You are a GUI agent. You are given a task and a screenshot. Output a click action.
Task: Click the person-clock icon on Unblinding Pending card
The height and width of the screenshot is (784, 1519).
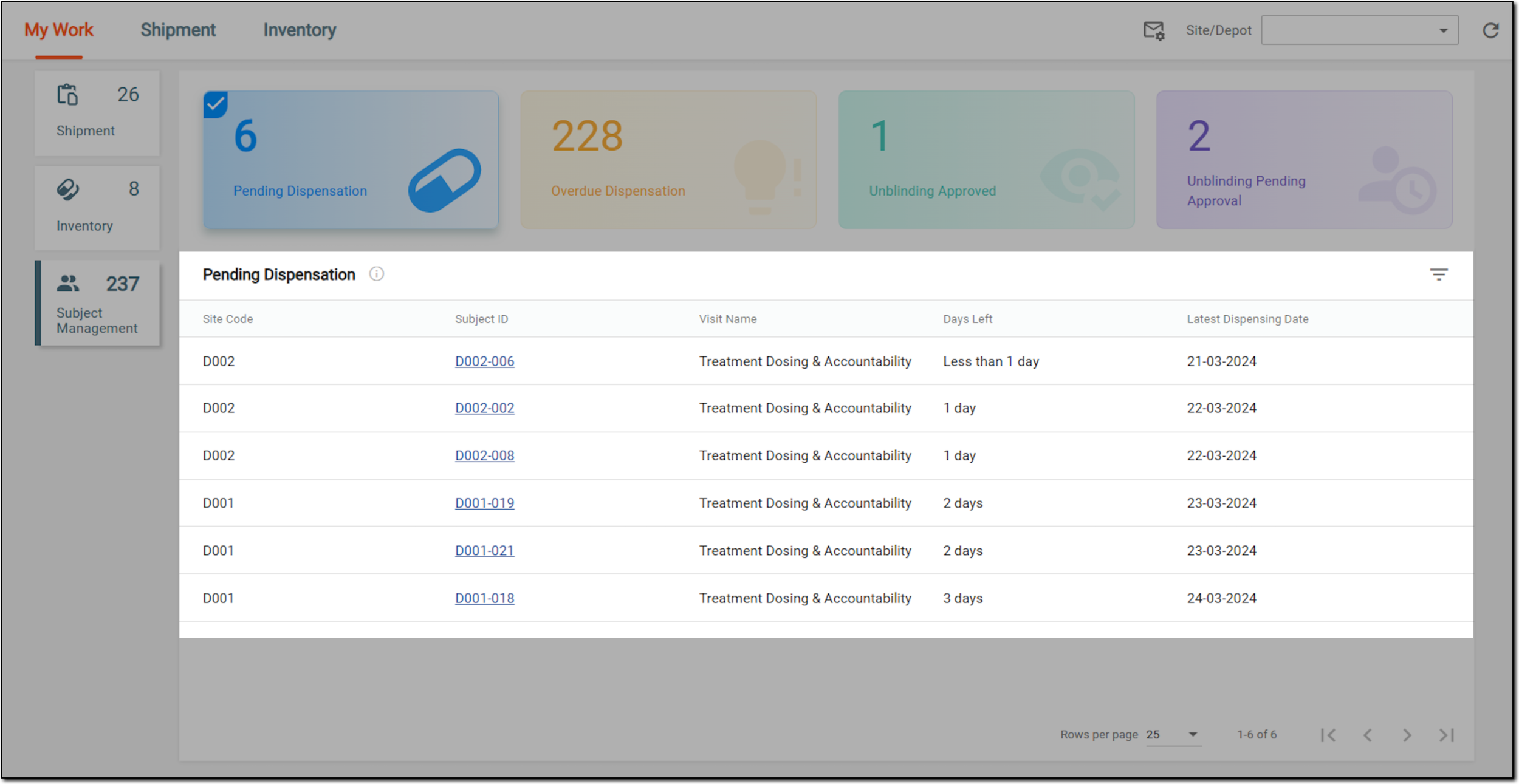click(1397, 180)
